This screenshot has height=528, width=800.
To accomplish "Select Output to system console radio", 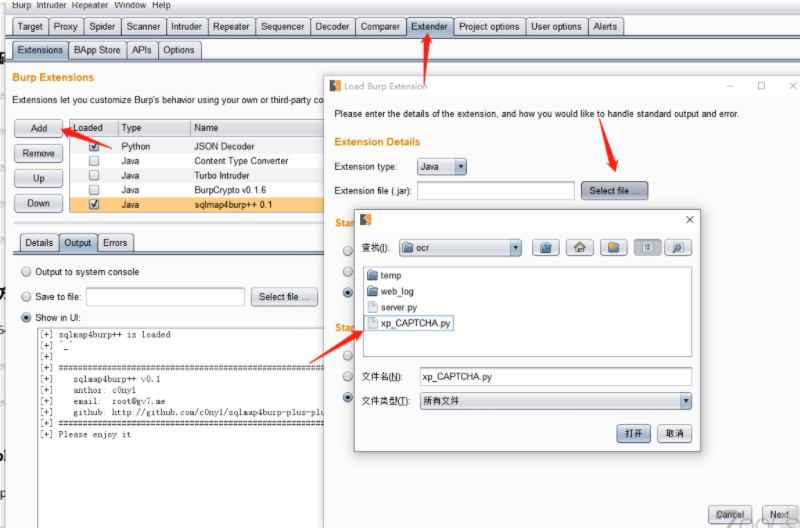I will coord(26,272).
